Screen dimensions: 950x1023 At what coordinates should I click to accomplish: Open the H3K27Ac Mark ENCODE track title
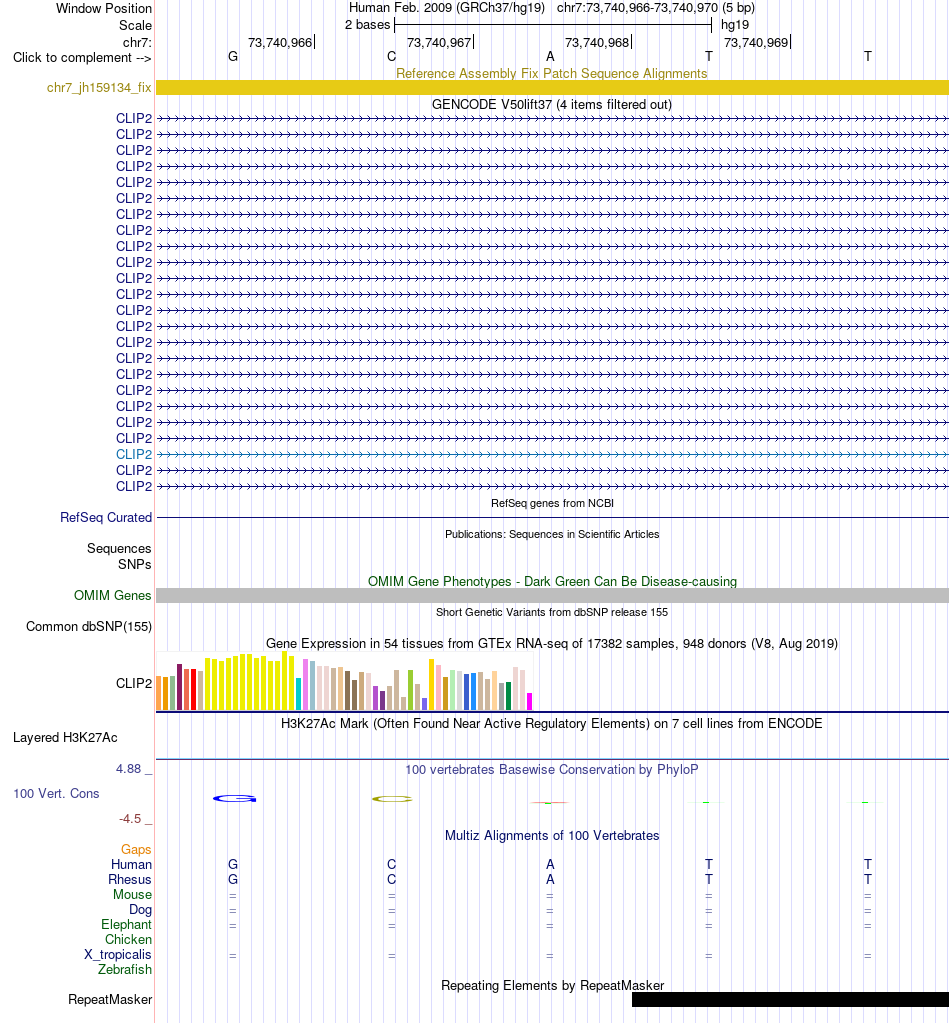552,724
